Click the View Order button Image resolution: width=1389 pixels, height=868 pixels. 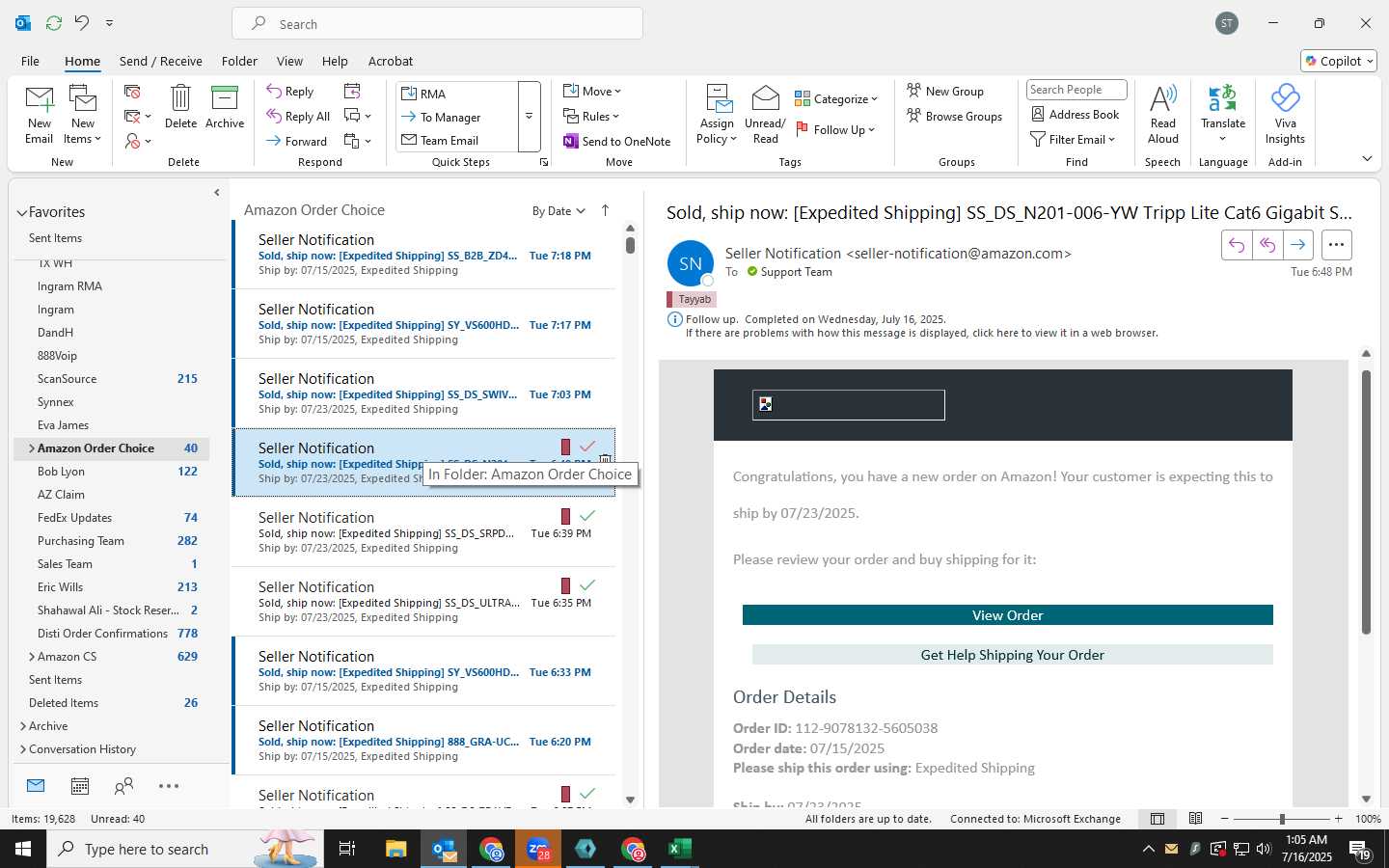click(x=1007, y=615)
